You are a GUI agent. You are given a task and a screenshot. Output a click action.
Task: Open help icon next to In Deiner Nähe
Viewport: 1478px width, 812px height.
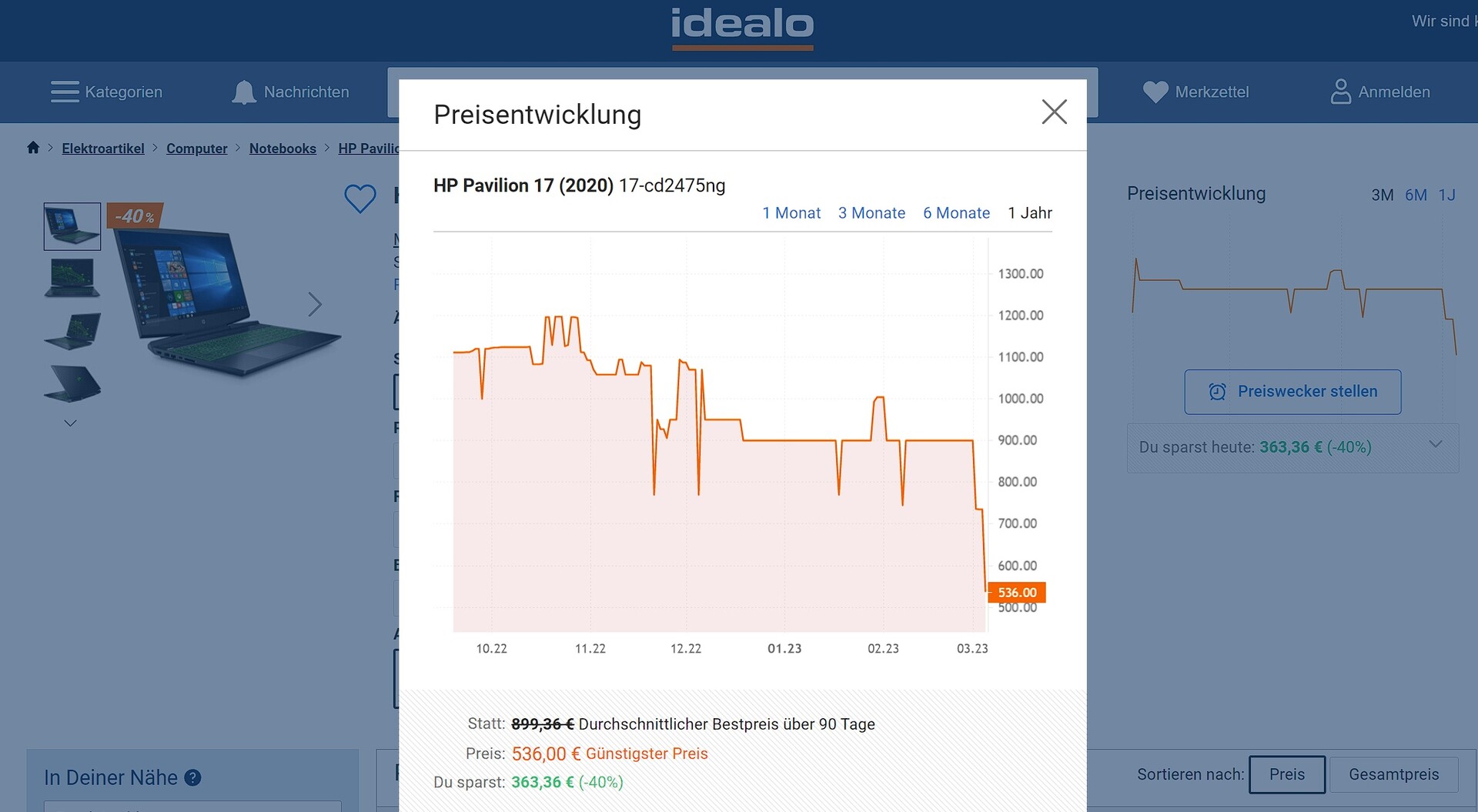(x=193, y=778)
